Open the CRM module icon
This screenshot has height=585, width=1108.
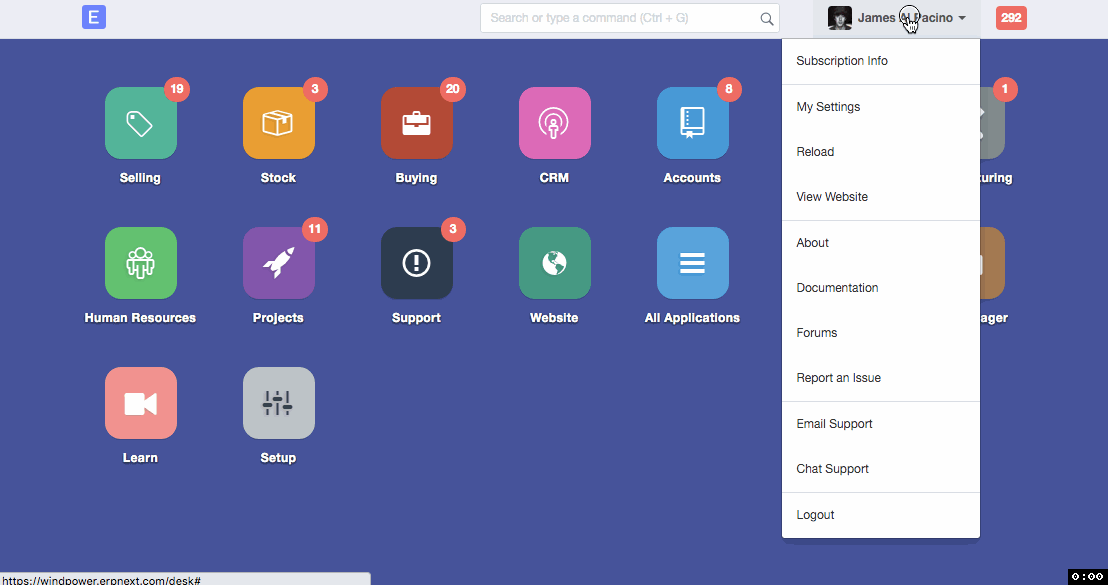click(555, 123)
